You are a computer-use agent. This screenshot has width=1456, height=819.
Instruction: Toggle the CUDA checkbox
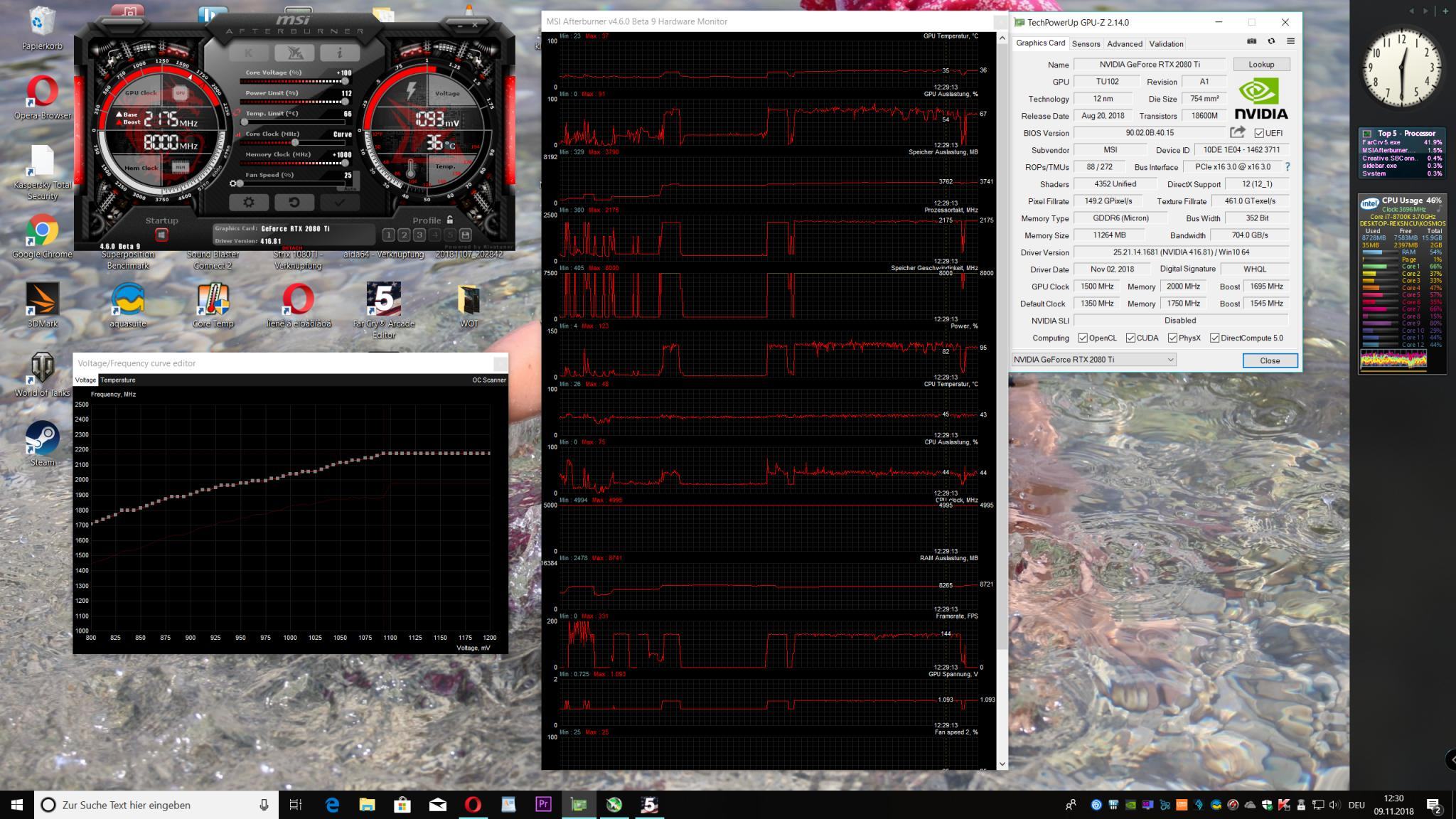1130,338
